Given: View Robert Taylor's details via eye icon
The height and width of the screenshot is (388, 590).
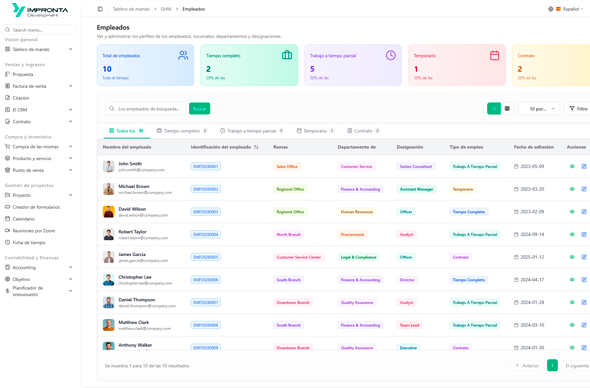Looking at the screenshot, I should tap(572, 234).
